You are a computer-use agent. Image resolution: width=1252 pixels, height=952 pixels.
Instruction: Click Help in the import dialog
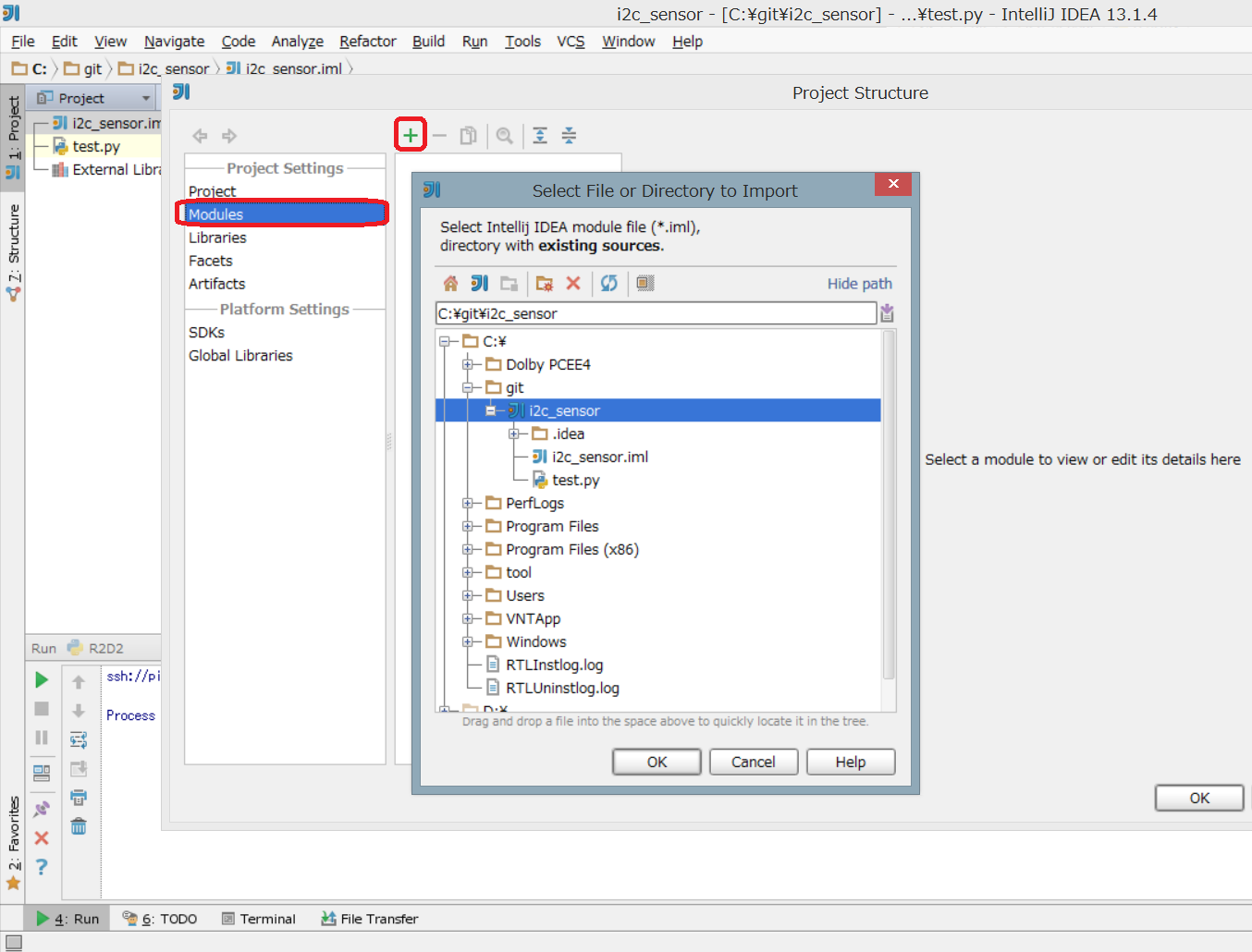(x=851, y=762)
